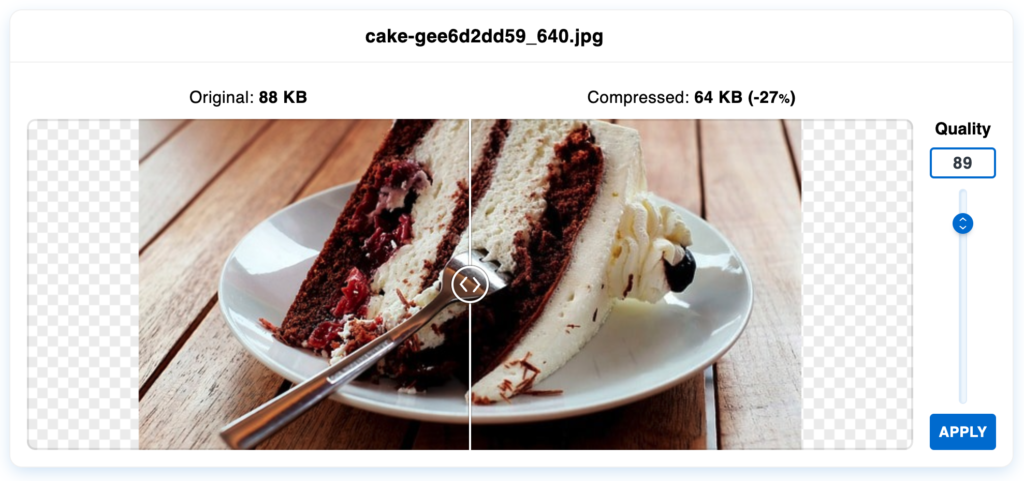Viewport: 1024px width, 481px height.
Task: Click the right transparent checkerboard area
Action: pyautogui.click(x=856, y=285)
